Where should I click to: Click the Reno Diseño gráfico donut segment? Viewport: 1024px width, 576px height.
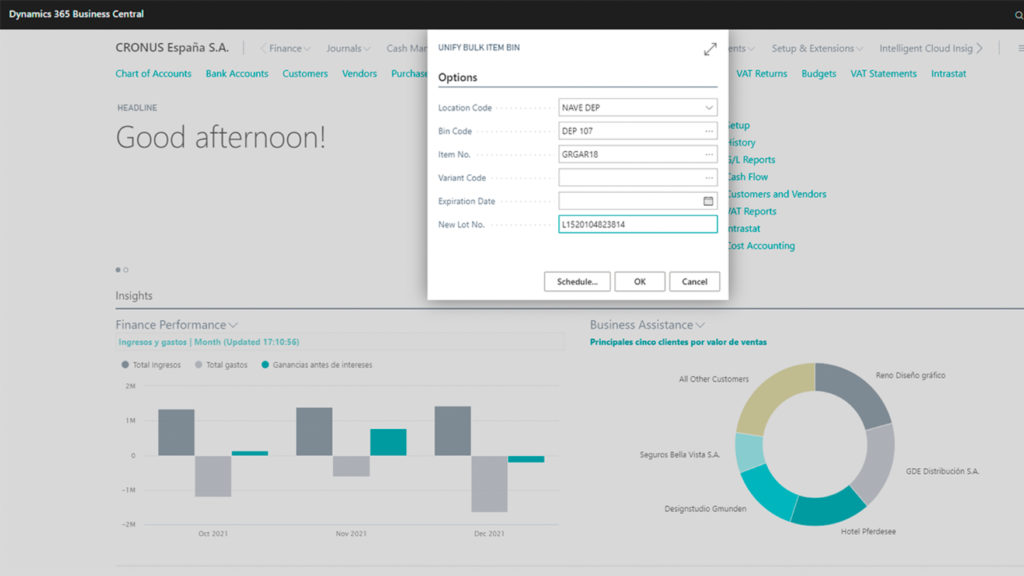point(856,391)
